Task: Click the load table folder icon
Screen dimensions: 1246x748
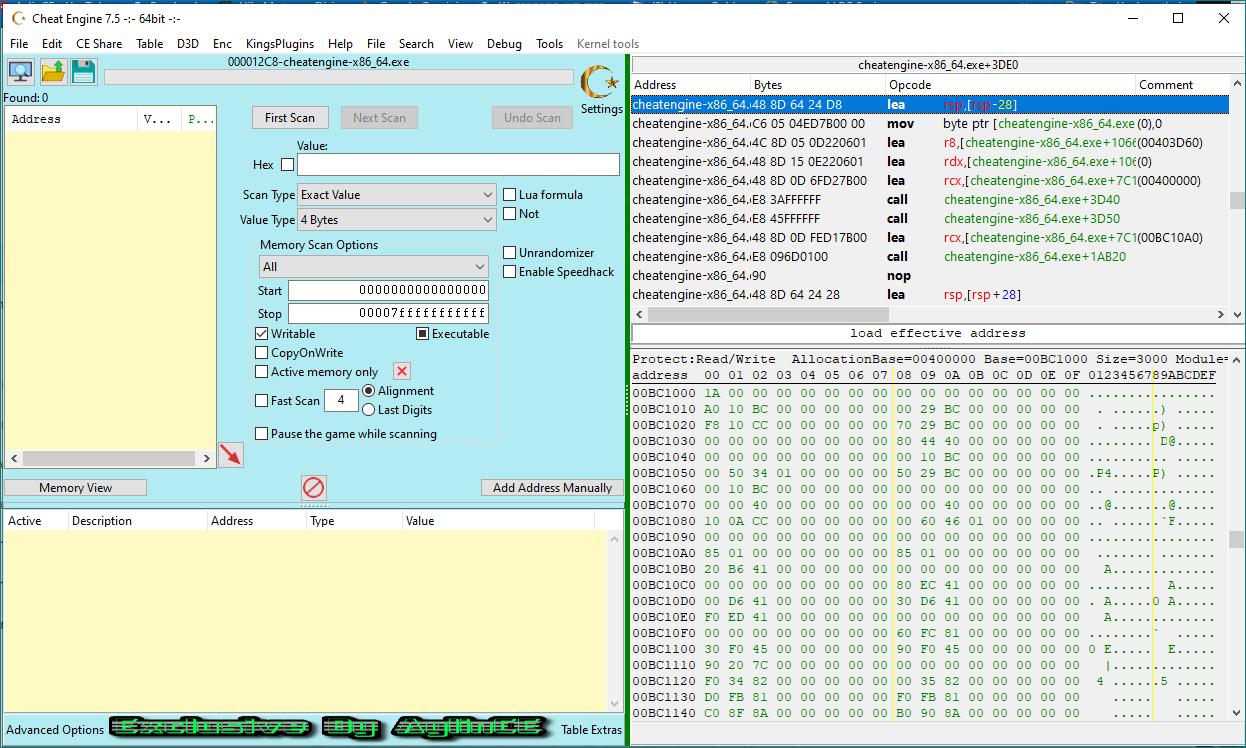Action: [53, 72]
